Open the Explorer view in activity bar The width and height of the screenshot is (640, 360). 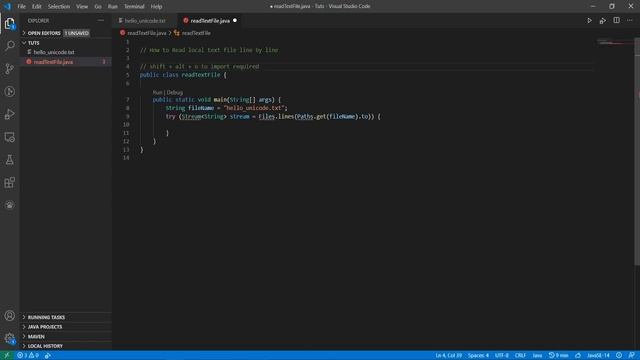pos(9,23)
